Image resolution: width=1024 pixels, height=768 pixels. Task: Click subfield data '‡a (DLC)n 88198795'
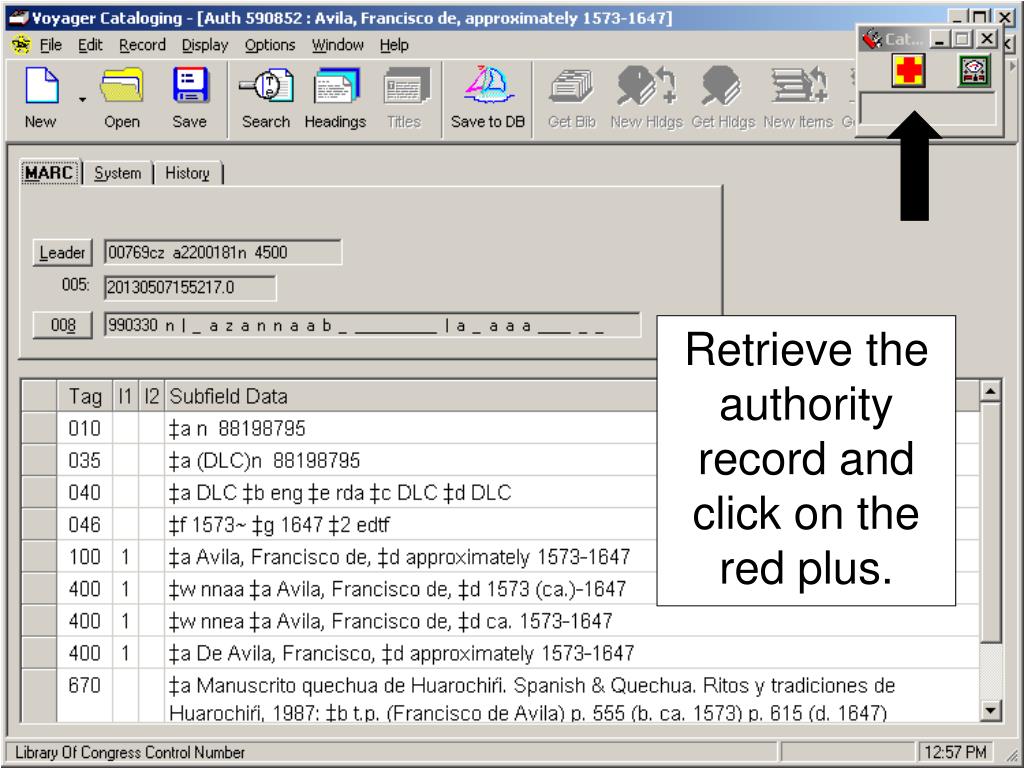(264, 460)
